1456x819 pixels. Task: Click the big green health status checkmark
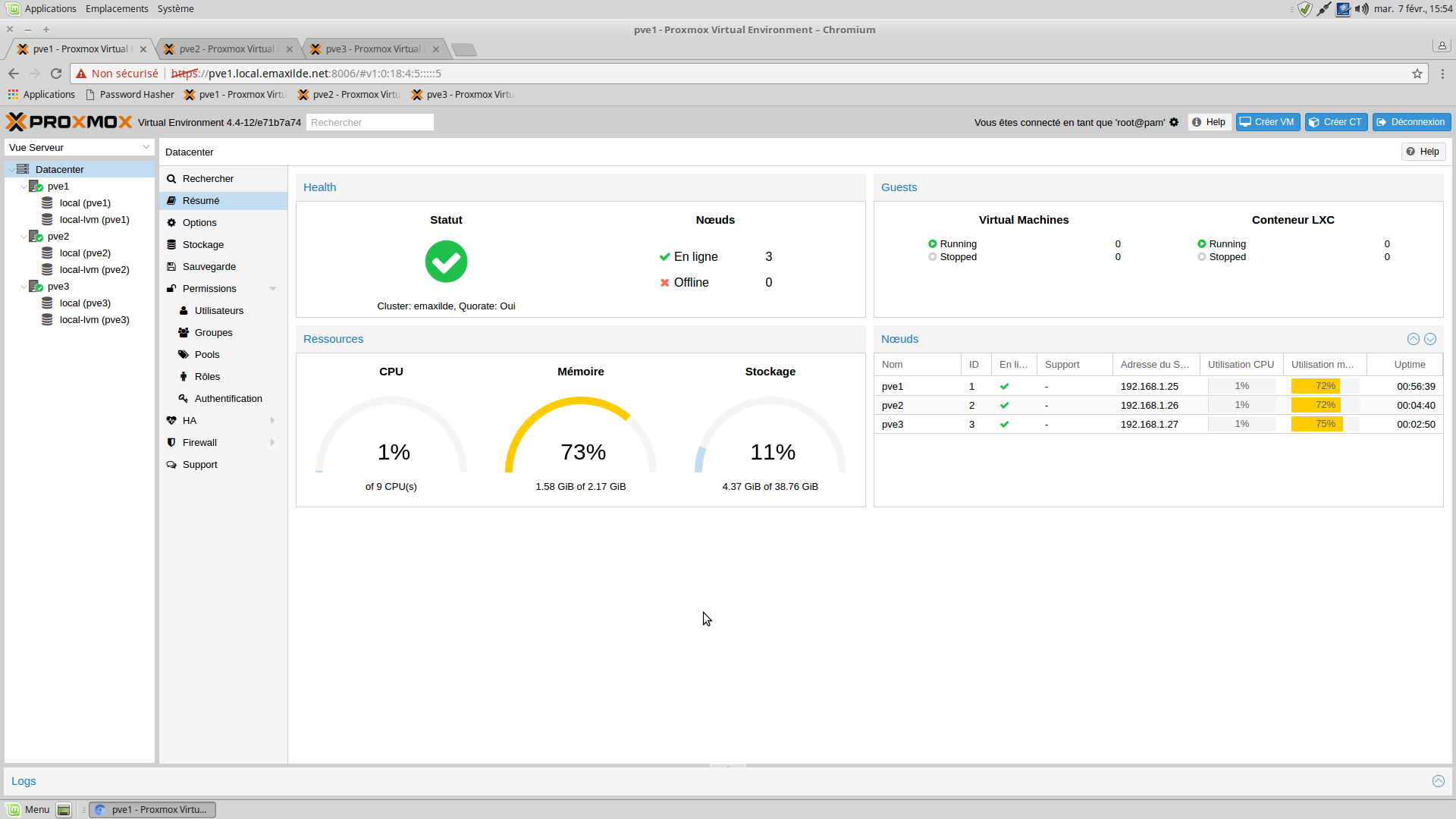click(x=446, y=262)
